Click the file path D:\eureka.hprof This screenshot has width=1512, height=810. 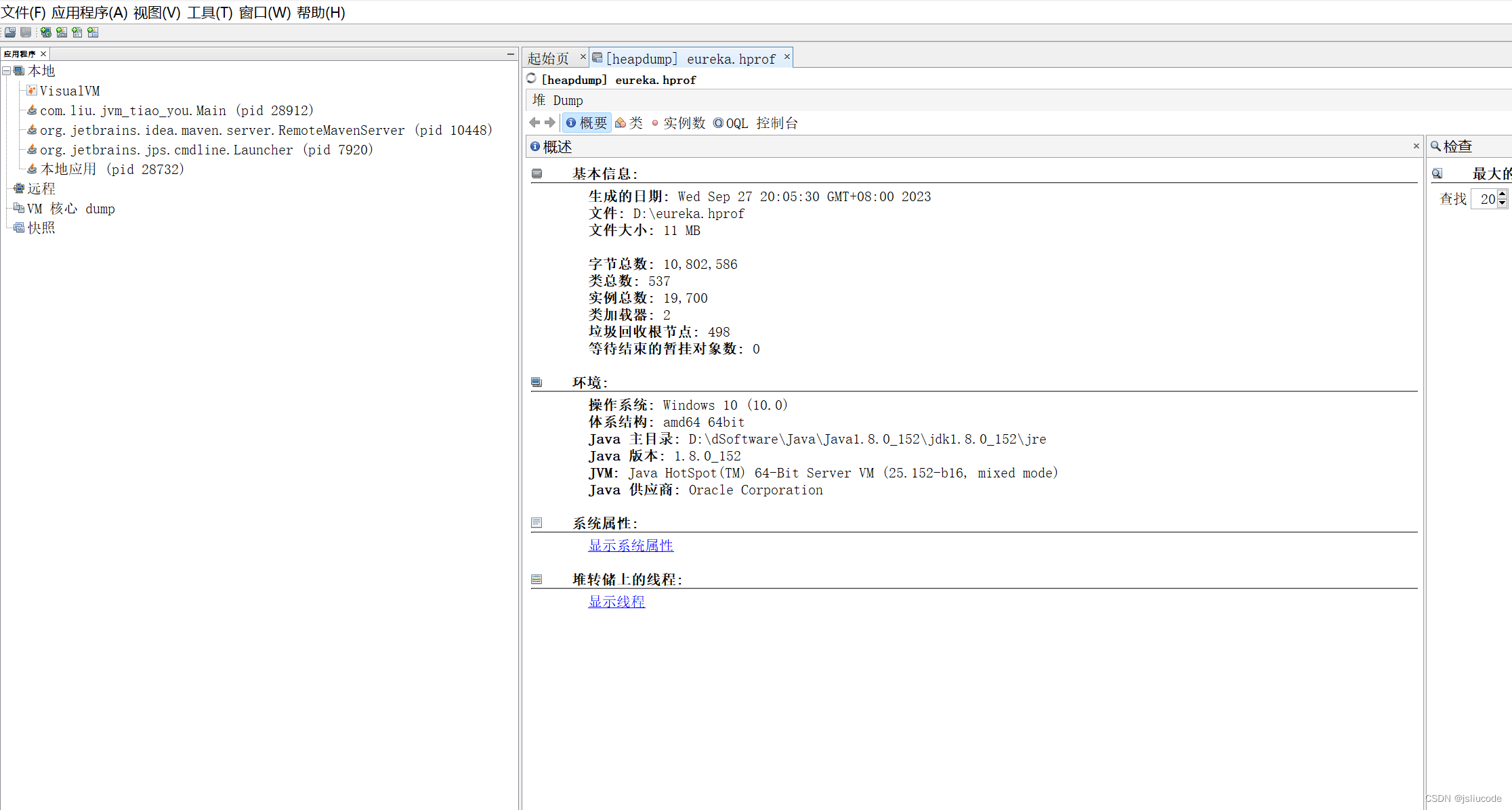(689, 213)
